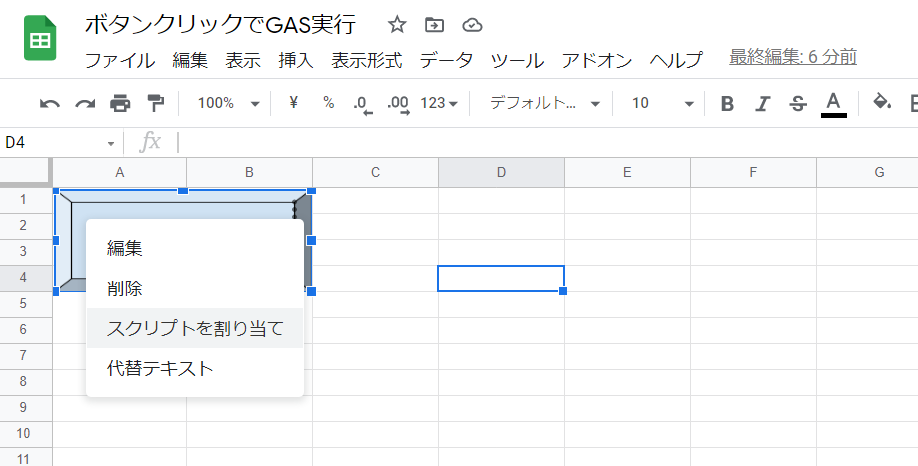
Task: Select column A header
Action: pos(119,172)
